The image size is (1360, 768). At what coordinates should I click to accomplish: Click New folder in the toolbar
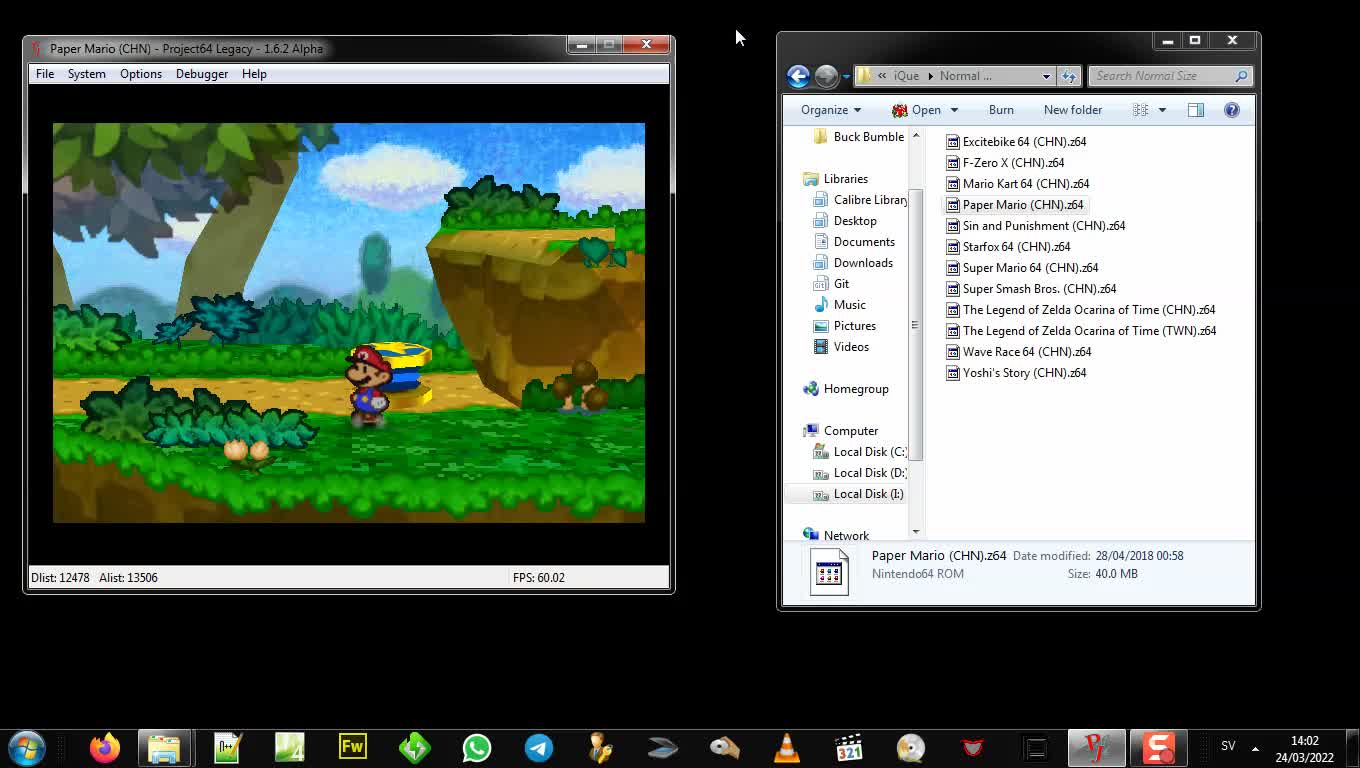pyautogui.click(x=1073, y=110)
